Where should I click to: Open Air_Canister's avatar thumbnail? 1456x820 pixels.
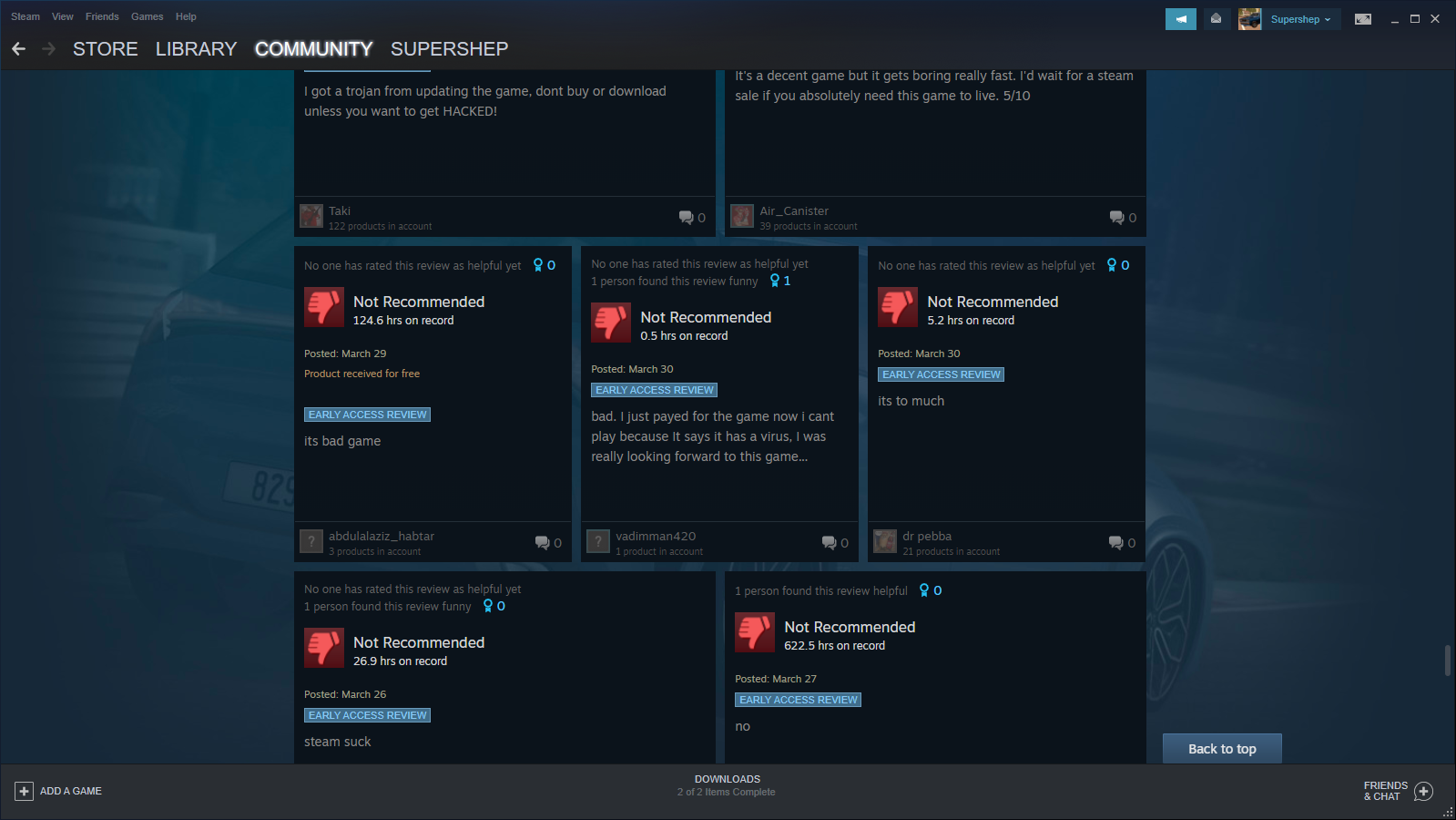pos(742,216)
